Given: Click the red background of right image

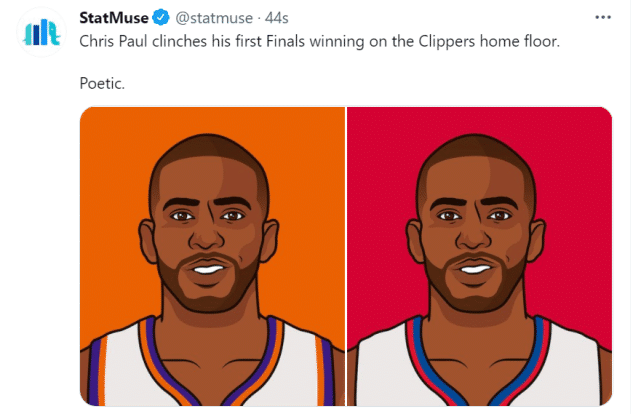Looking at the screenshot, I should pos(580,150).
